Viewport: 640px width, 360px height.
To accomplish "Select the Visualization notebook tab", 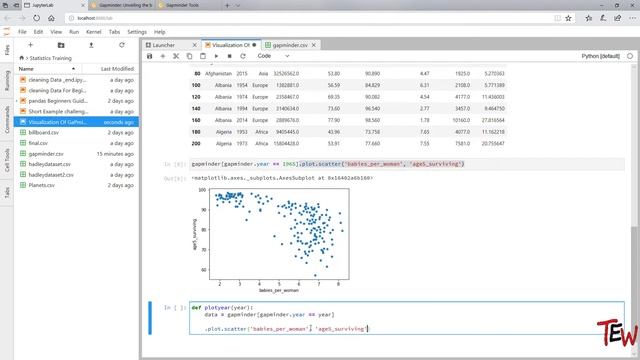I will [x=231, y=45].
